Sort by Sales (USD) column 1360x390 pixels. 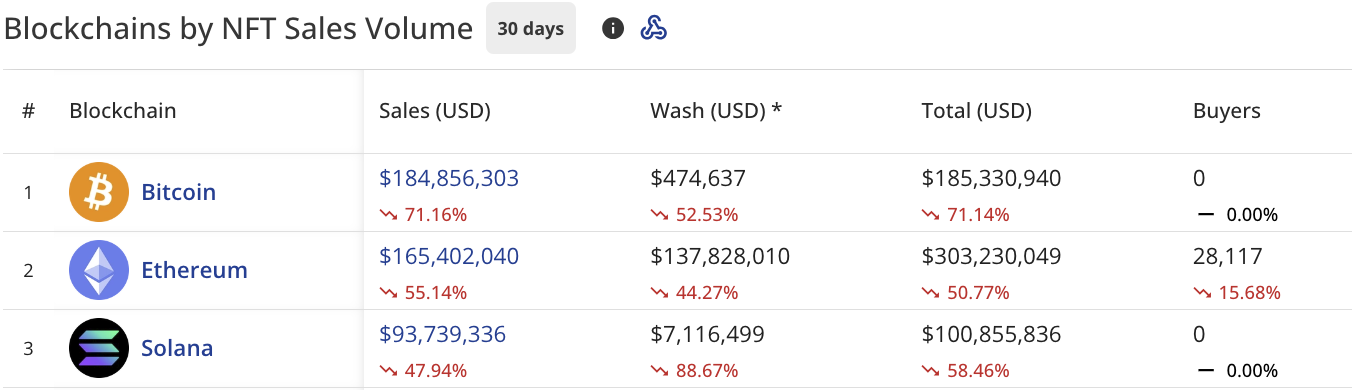(x=435, y=111)
